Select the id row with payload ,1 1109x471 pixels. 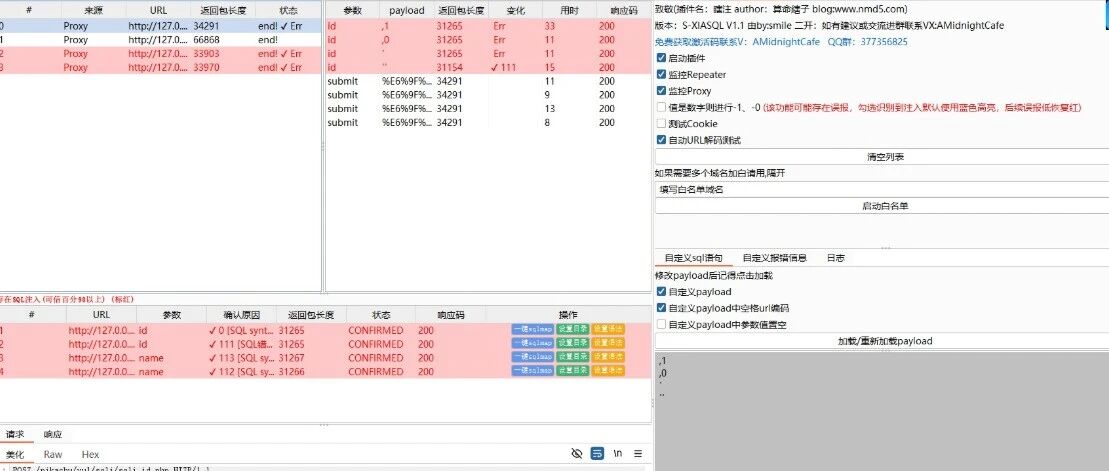tap(487, 26)
